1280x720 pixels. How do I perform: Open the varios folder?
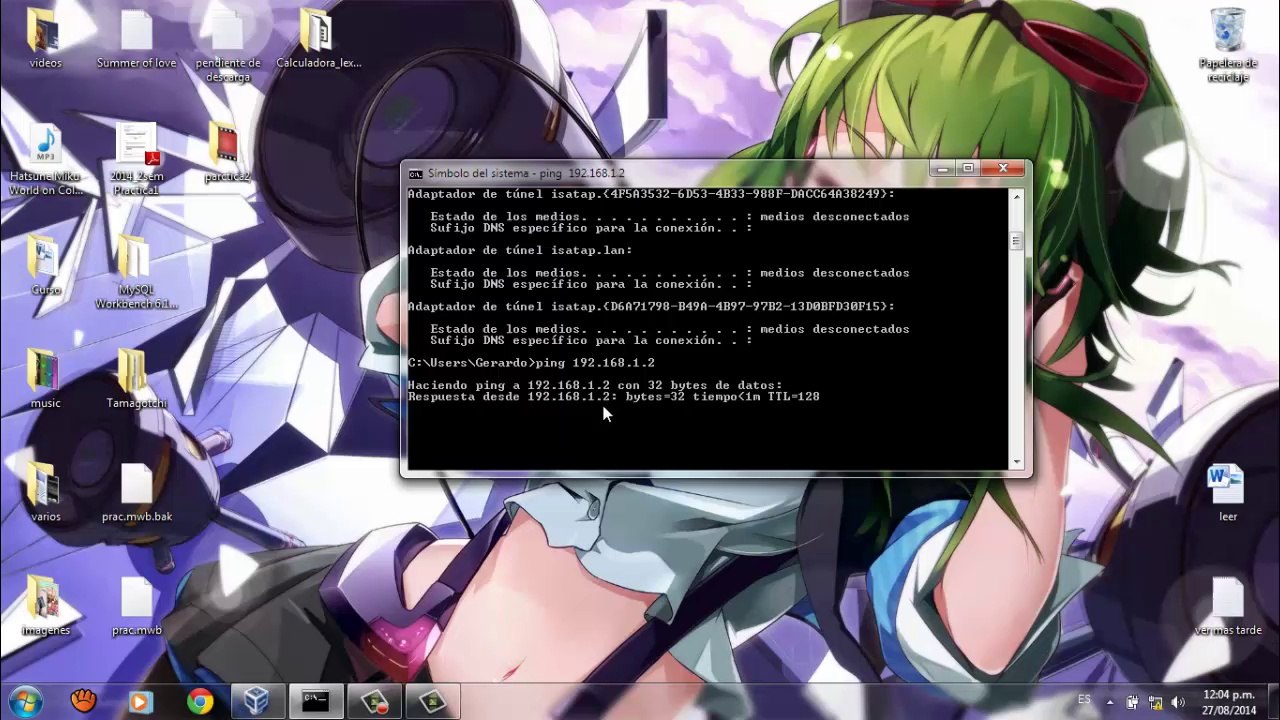[45, 493]
